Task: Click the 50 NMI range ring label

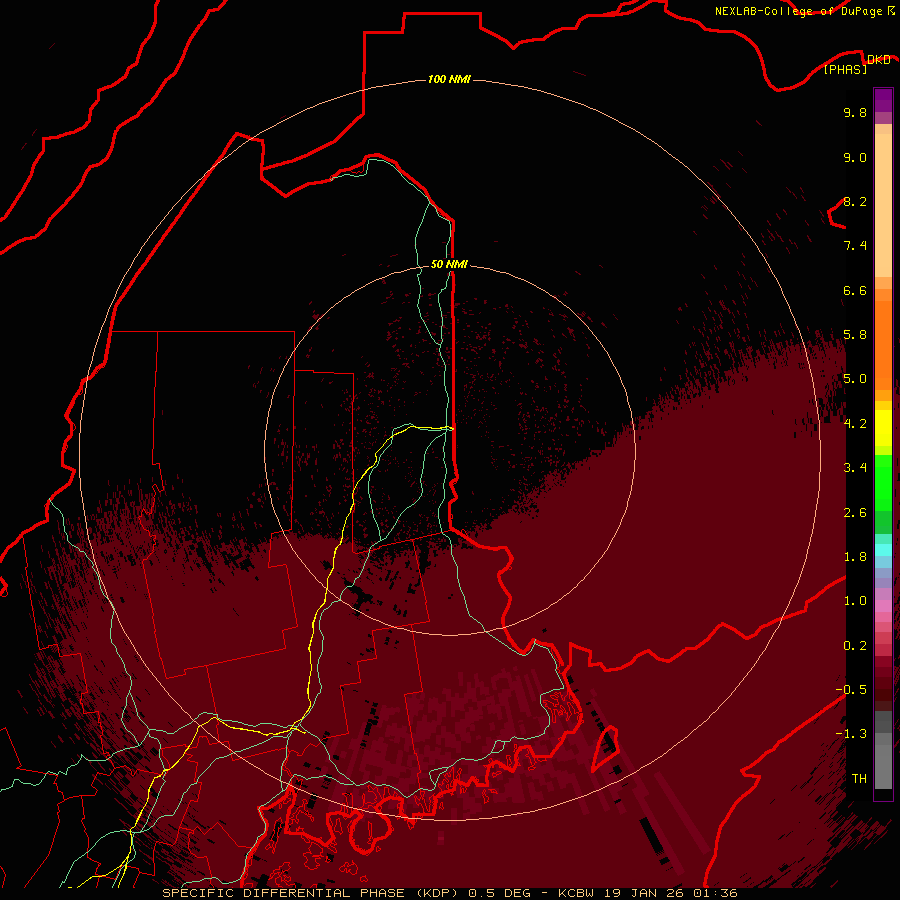Action: 449,264
